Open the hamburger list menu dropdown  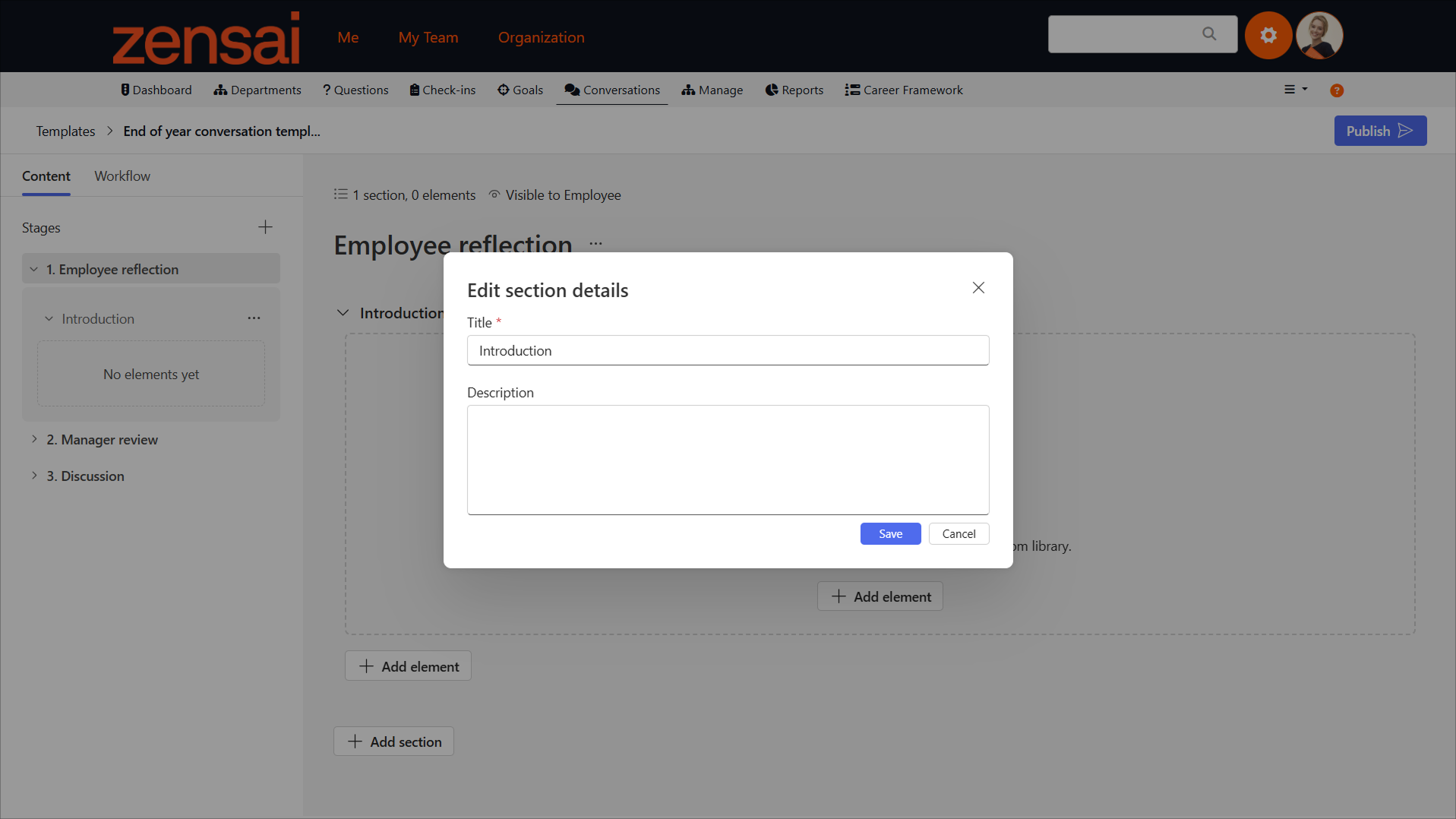[x=1296, y=90]
